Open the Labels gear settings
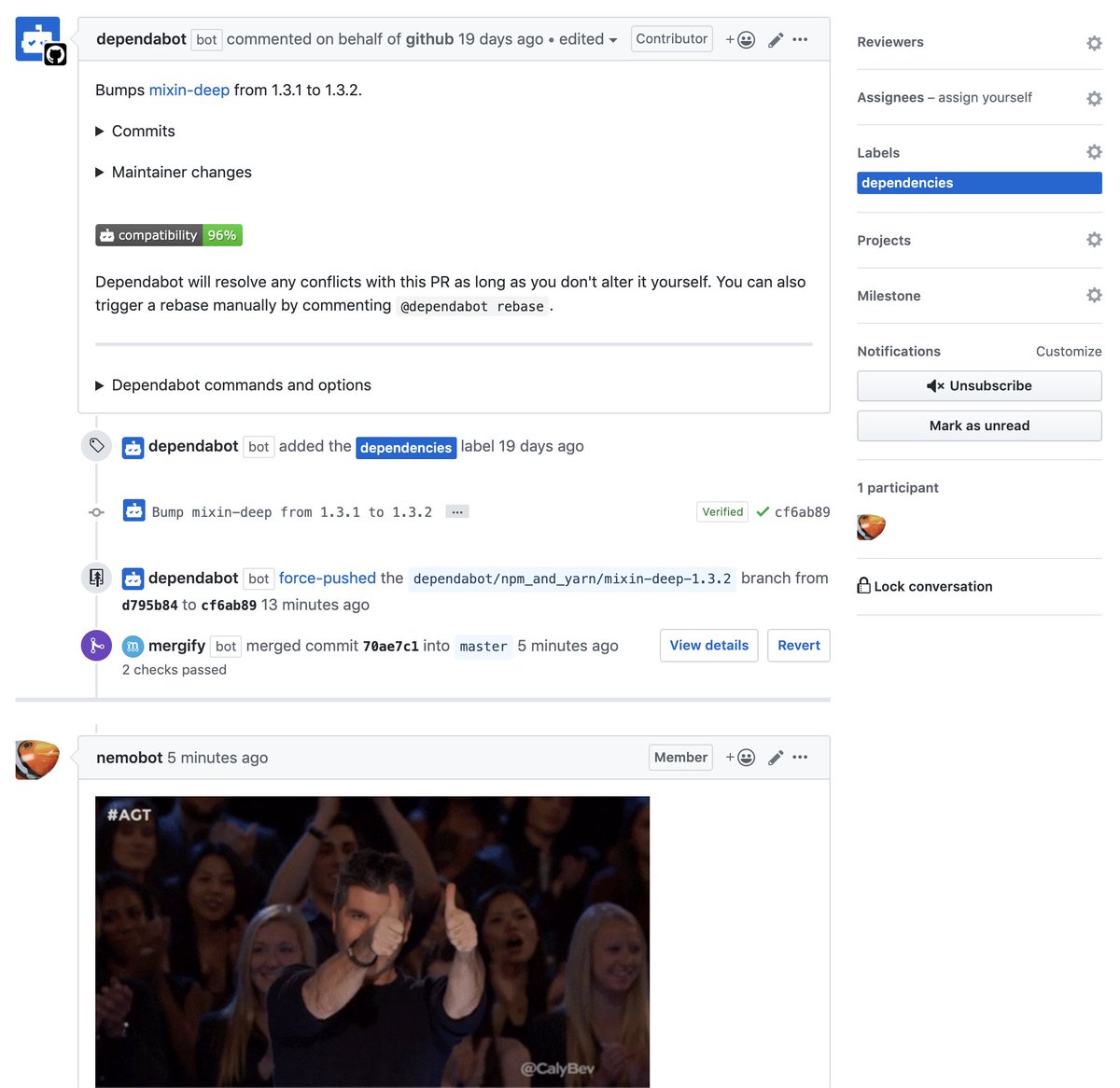Screen dimensions: 1120x1088 tap(1094, 152)
